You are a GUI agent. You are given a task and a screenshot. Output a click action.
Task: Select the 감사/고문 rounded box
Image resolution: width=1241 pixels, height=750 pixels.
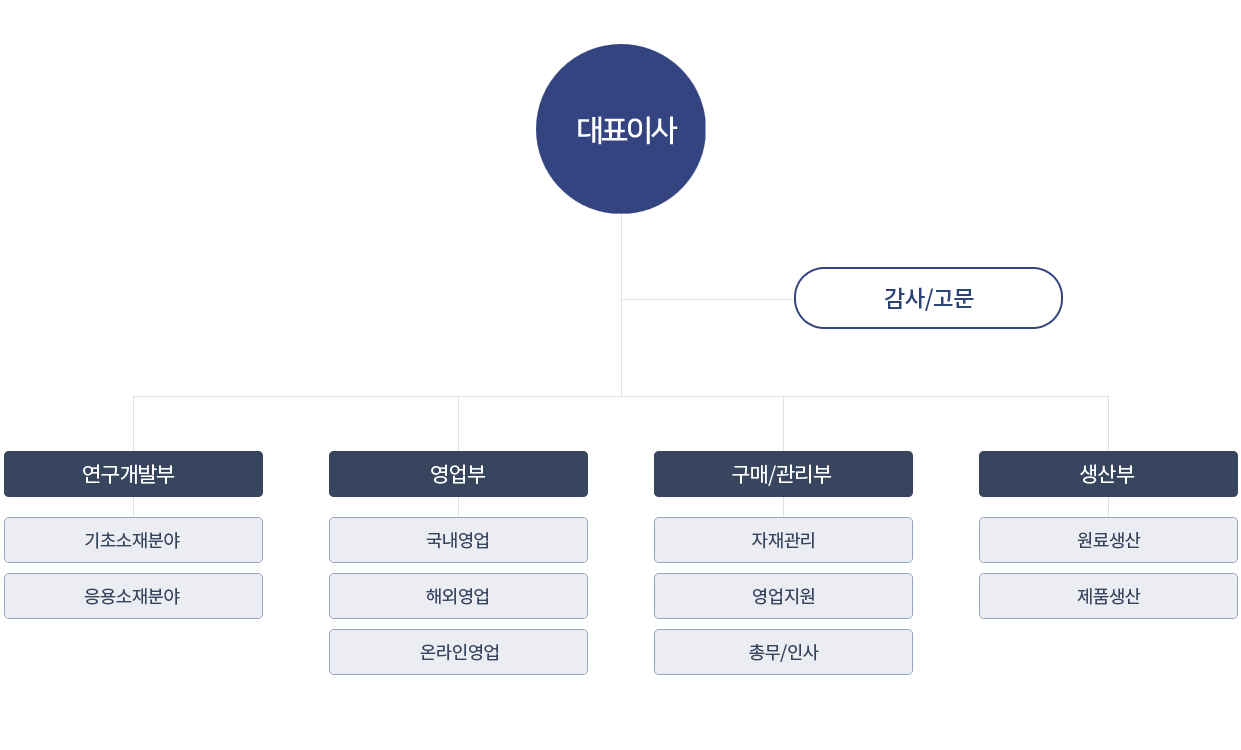[928, 298]
